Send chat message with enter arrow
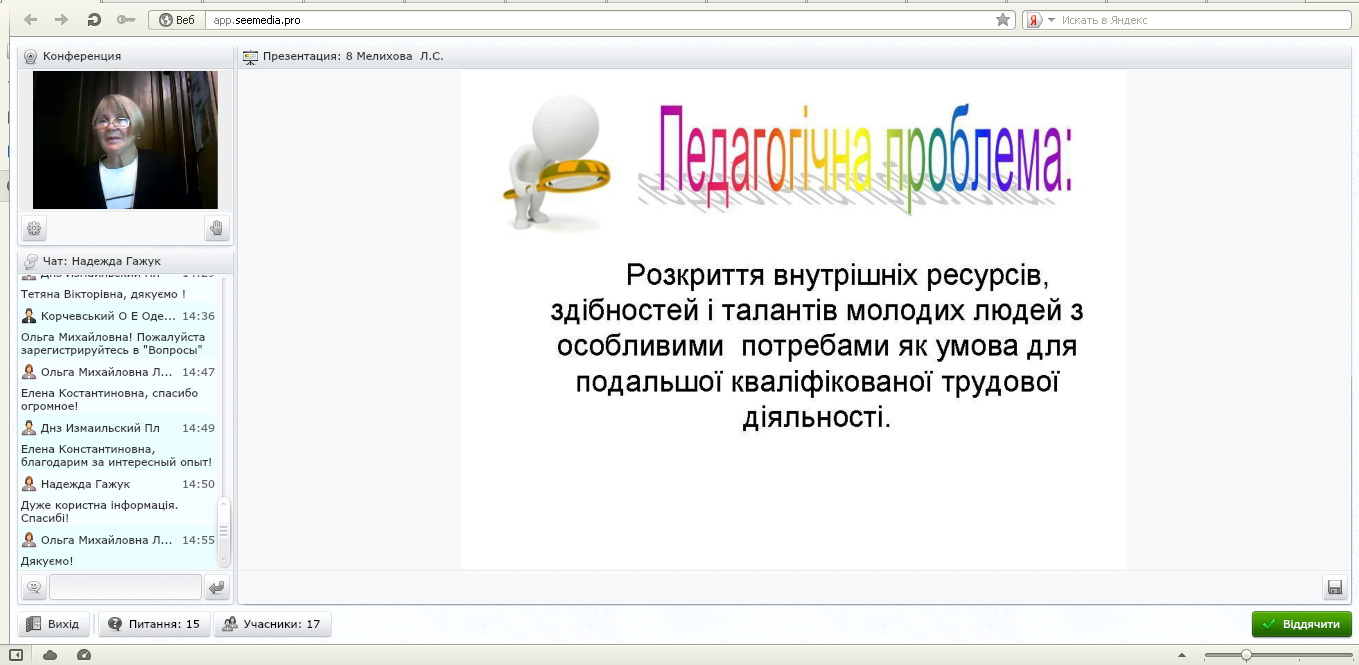The height and width of the screenshot is (665, 1359). (217, 587)
